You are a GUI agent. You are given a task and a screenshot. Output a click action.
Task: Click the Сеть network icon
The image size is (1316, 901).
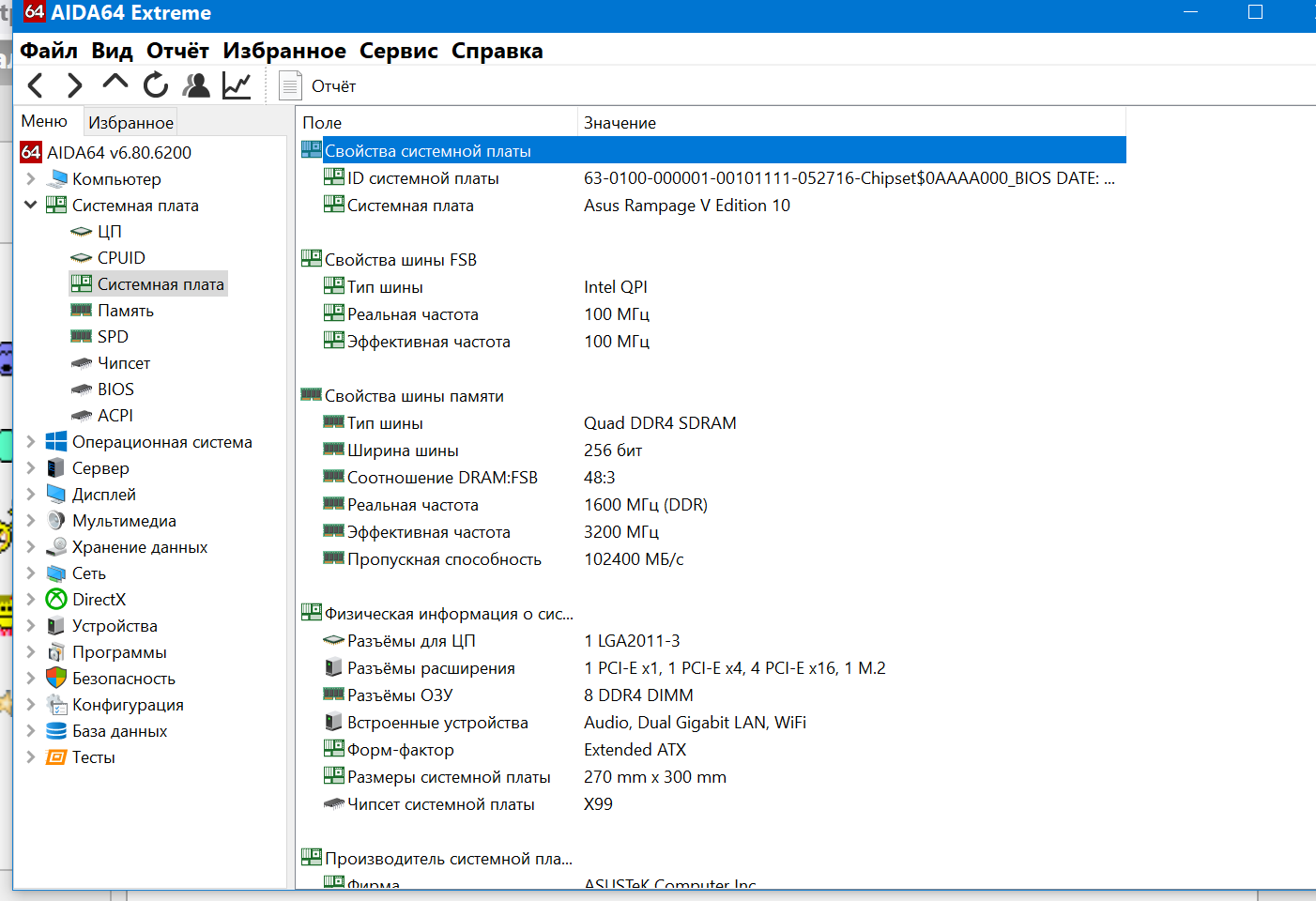tap(56, 573)
